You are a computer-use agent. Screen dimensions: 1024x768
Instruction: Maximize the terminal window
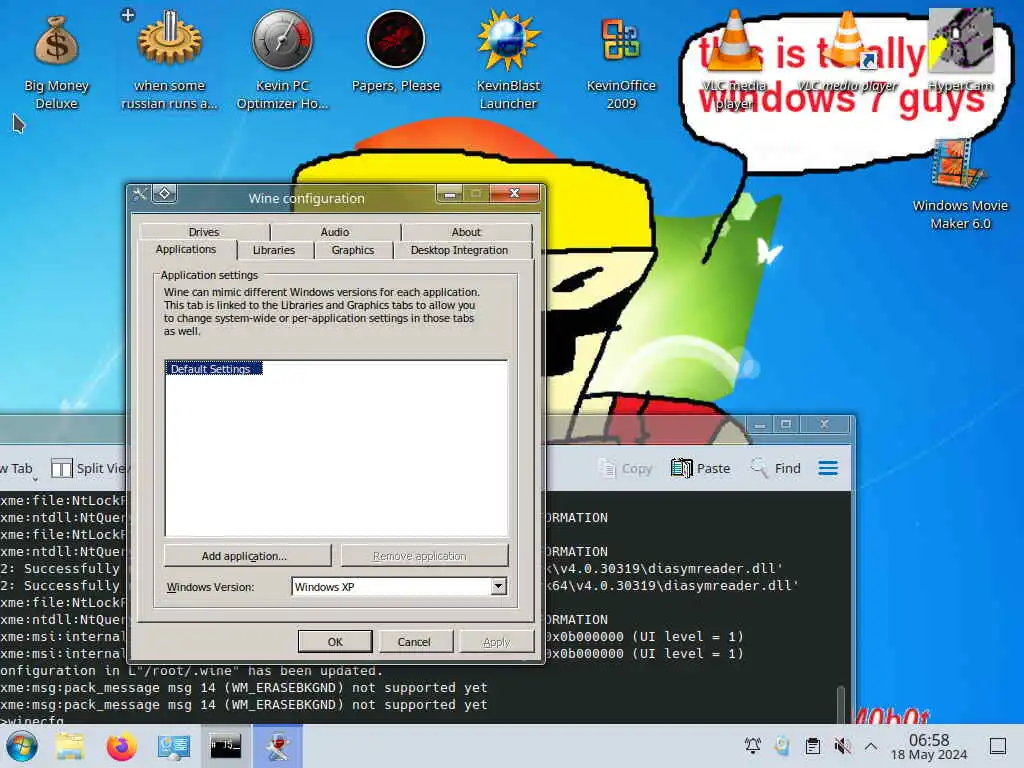click(x=786, y=424)
